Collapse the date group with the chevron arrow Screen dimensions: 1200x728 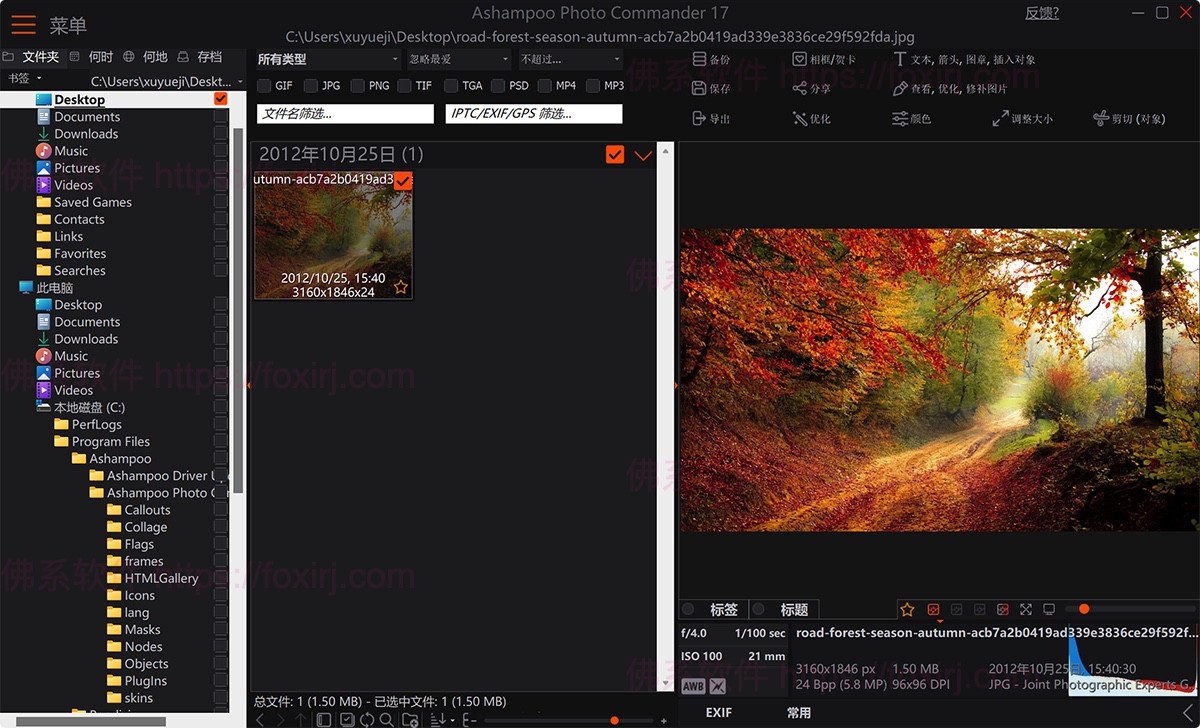click(x=643, y=155)
